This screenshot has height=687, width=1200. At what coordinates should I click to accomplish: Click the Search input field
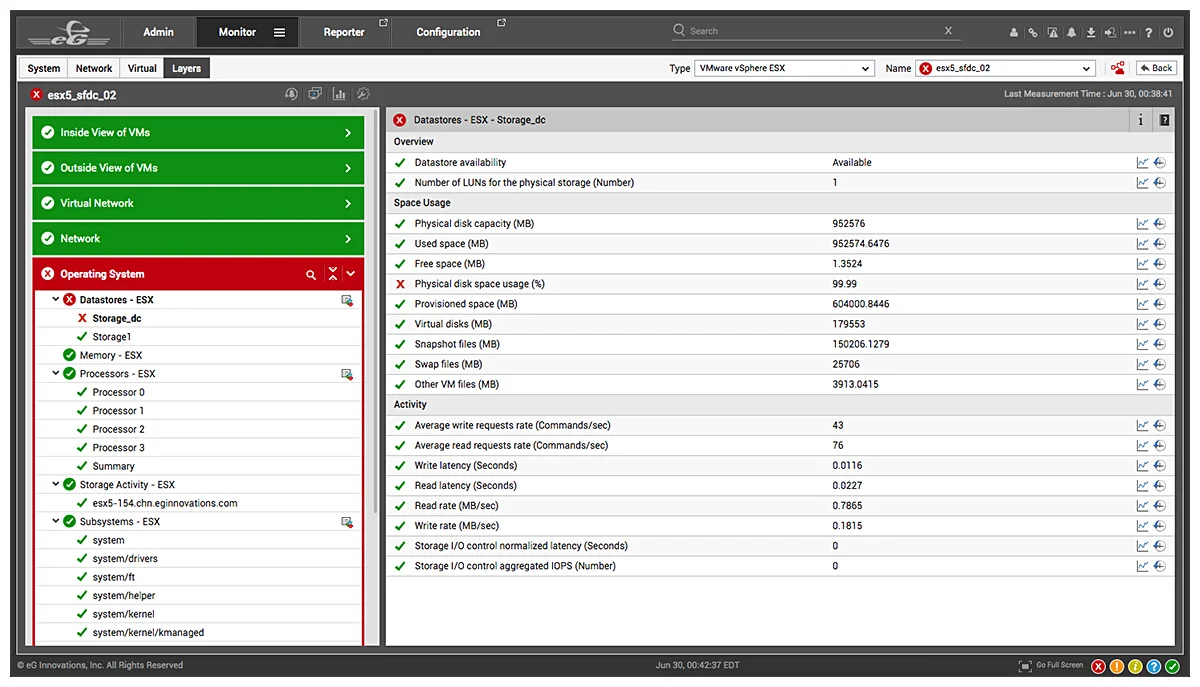pyautogui.click(x=814, y=31)
